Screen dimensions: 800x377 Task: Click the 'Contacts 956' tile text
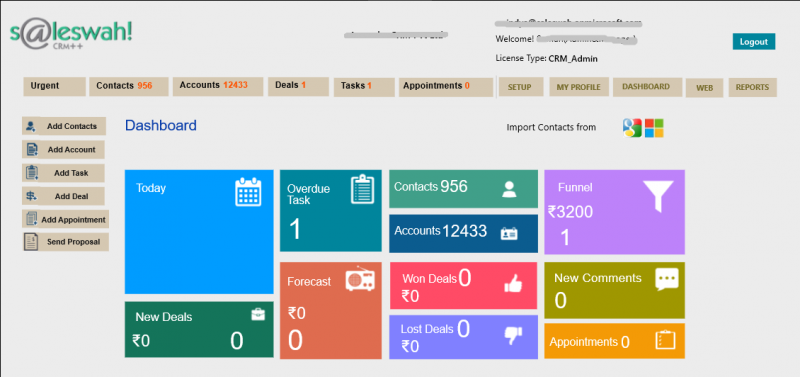pos(431,187)
